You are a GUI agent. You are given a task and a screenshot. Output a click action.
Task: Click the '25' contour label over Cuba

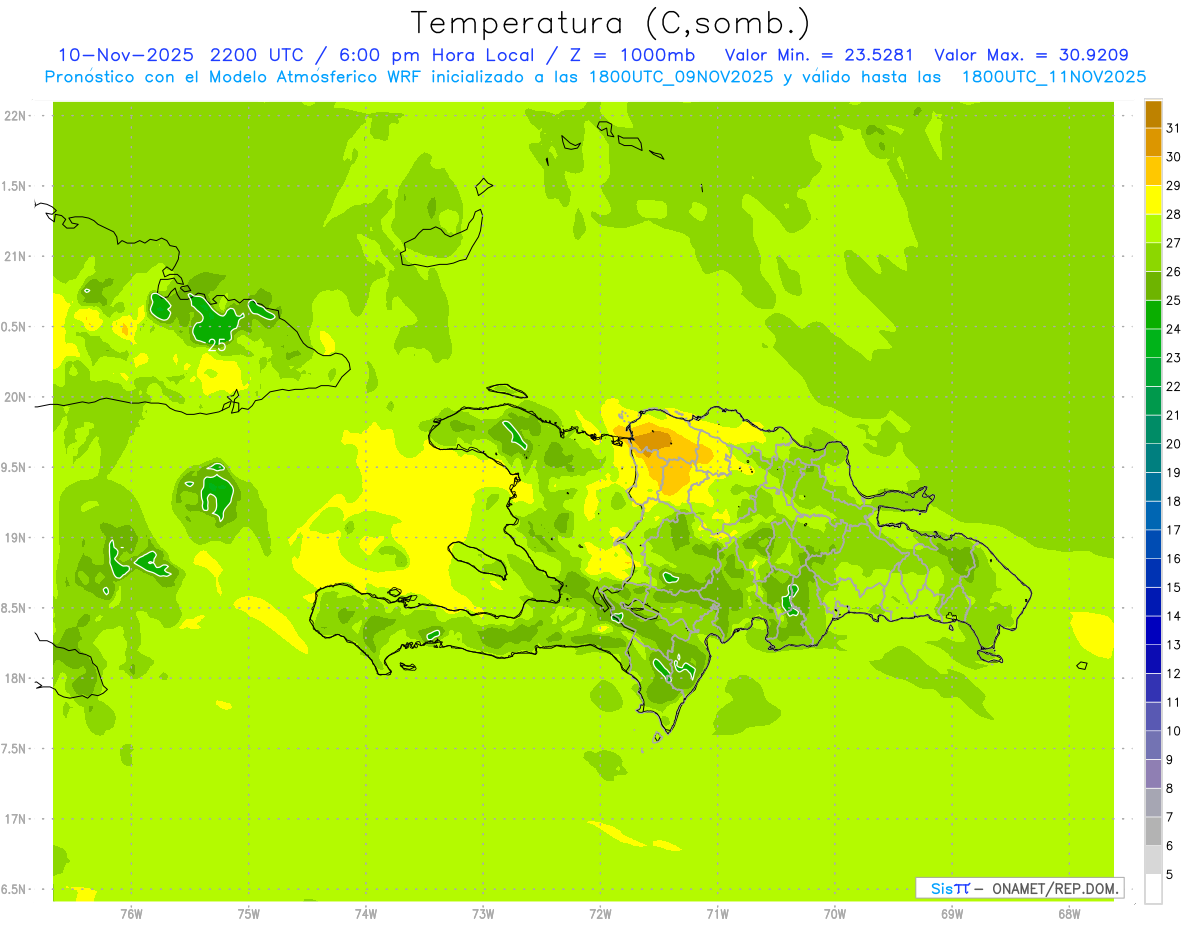[217, 345]
